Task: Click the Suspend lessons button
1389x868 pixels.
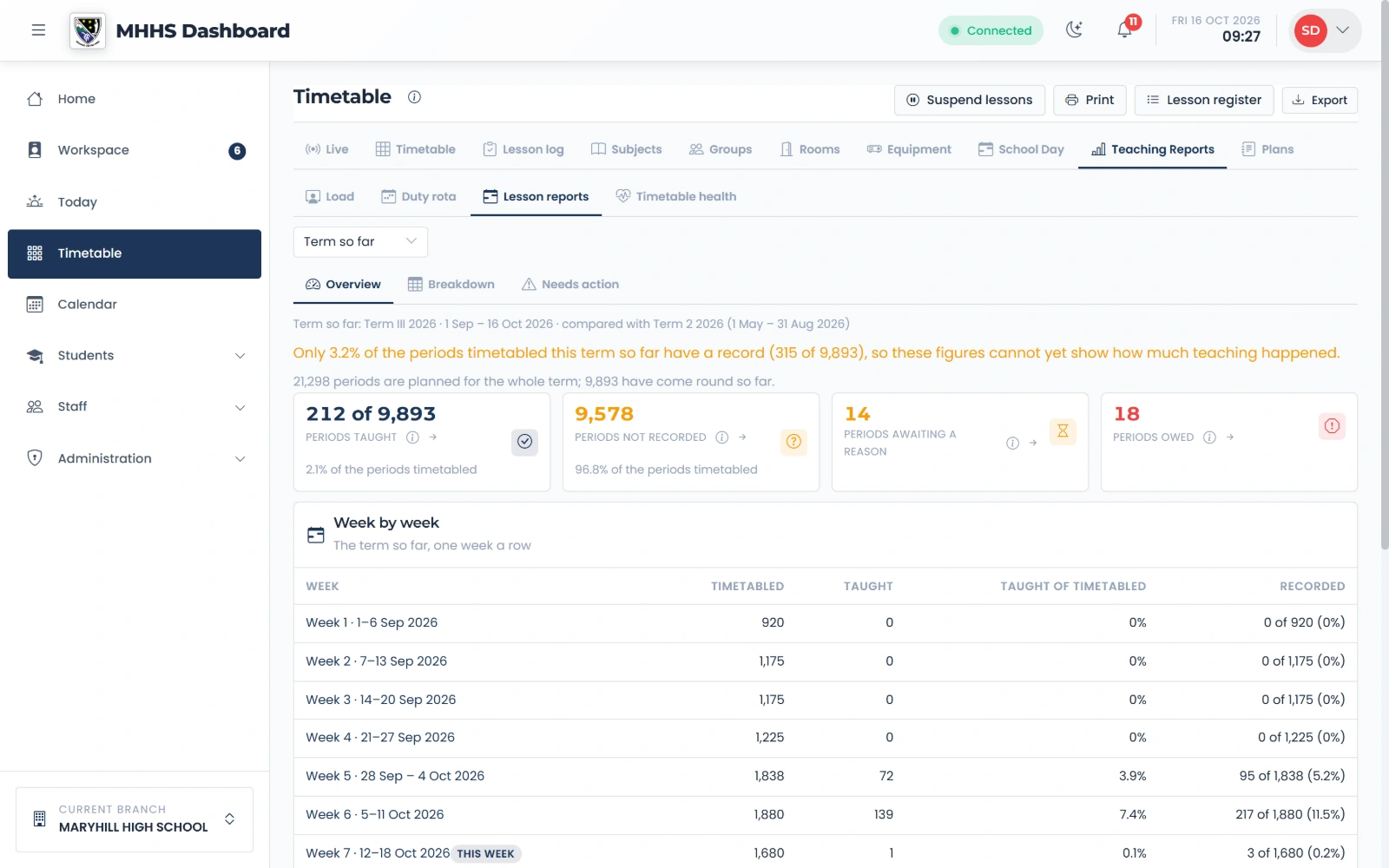Action: point(970,100)
